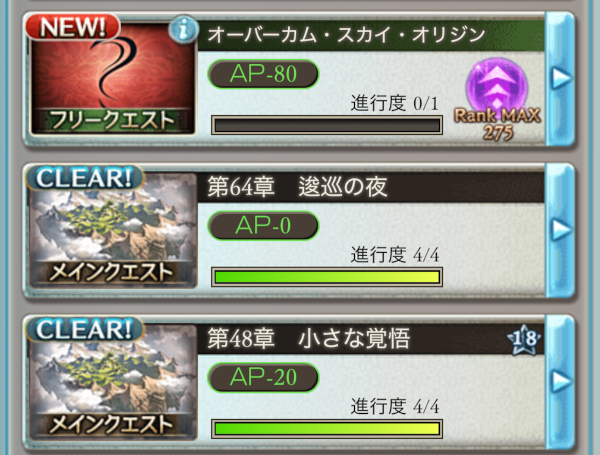The image size is (600, 455).
Task: Click the メインクエスト label on the Chapter 64 thumbnail
Action: coord(113,272)
